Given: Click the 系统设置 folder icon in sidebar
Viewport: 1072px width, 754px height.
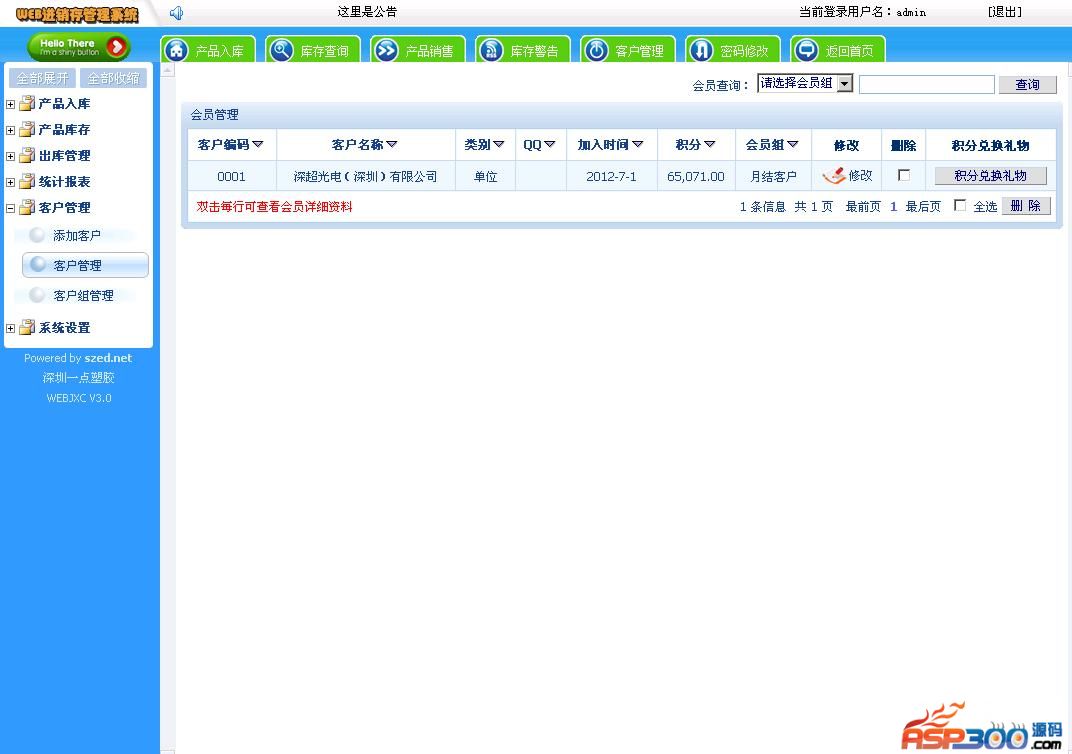Looking at the screenshot, I should 27,327.
